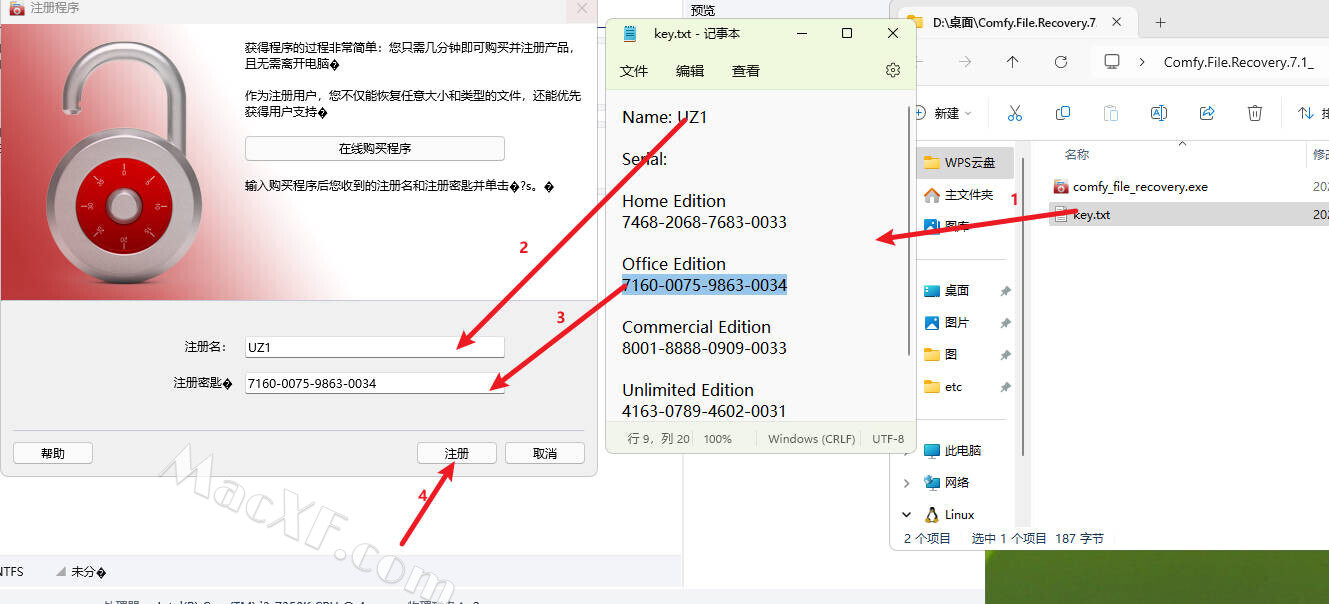Click the Unlimited Edition serial 4163-0789-4602-0031
The image size is (1329, 604).
click(x=704, y=411)
